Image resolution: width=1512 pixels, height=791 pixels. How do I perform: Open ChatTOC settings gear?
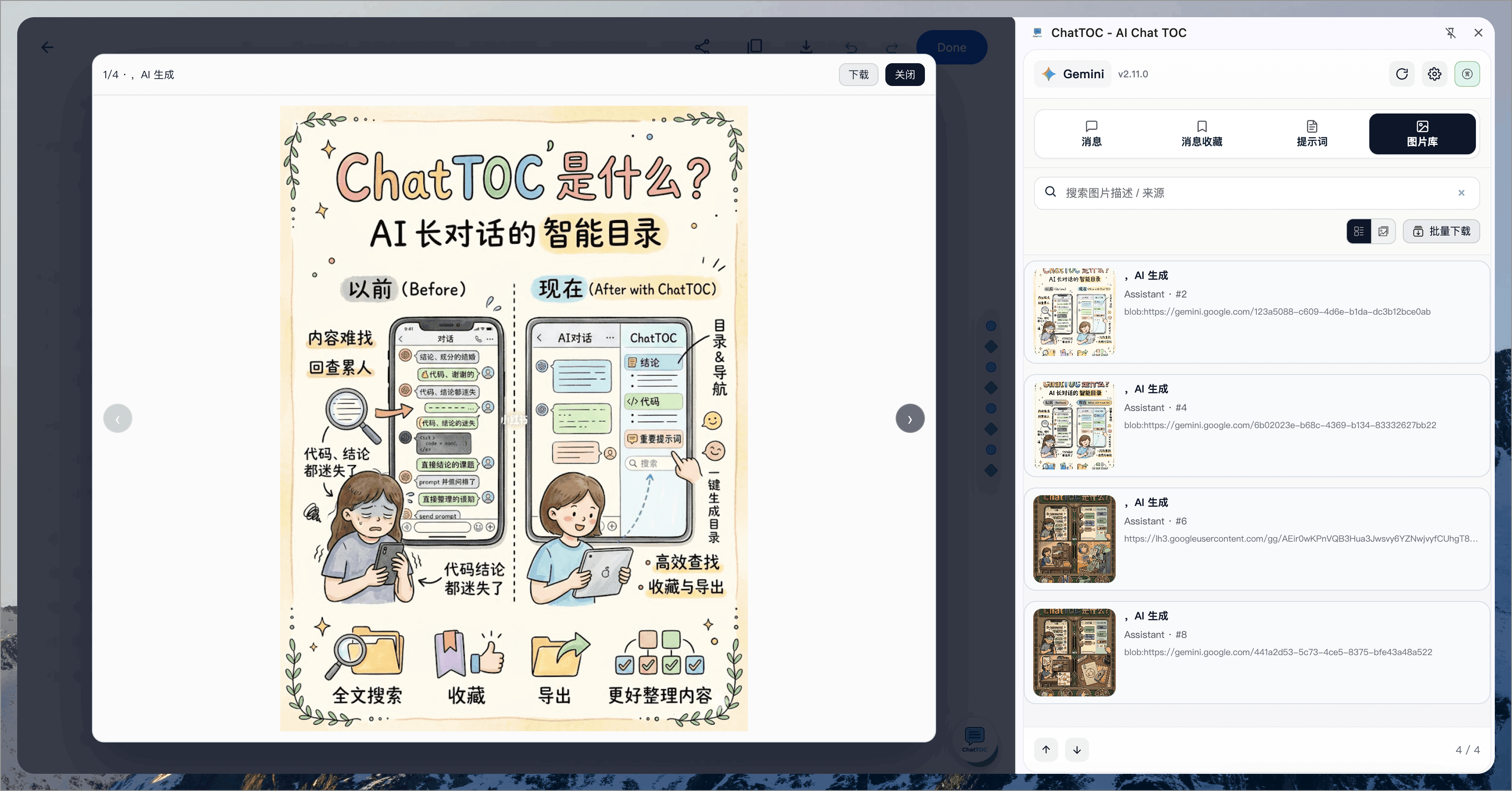click(x=1435, y=74)
